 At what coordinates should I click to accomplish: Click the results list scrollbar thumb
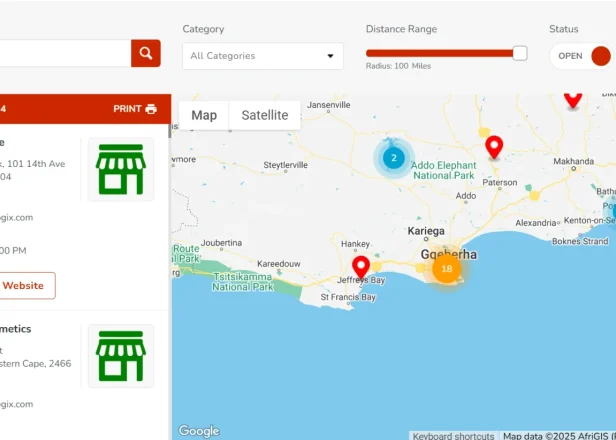170,131
